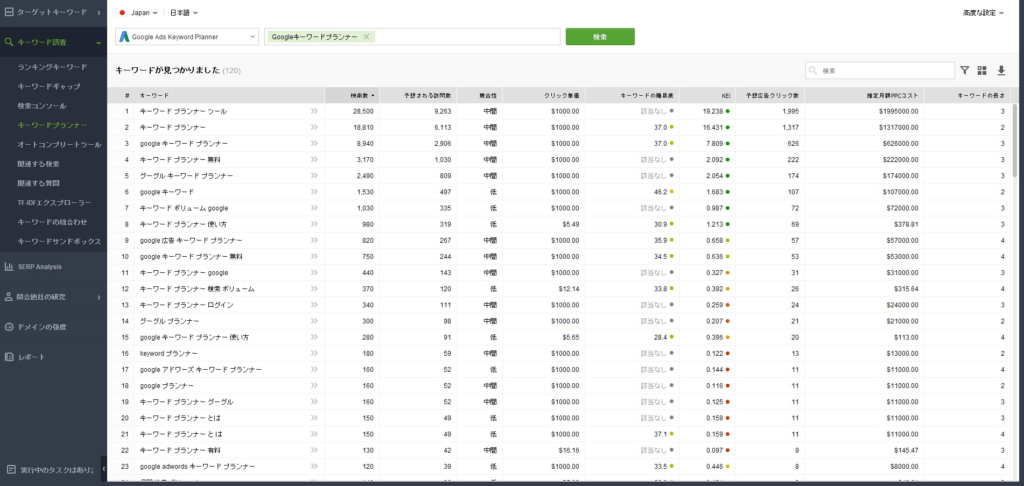1024x486 pixels.
Task: Sort by the 競合性 column header
Action: [480, 95]
